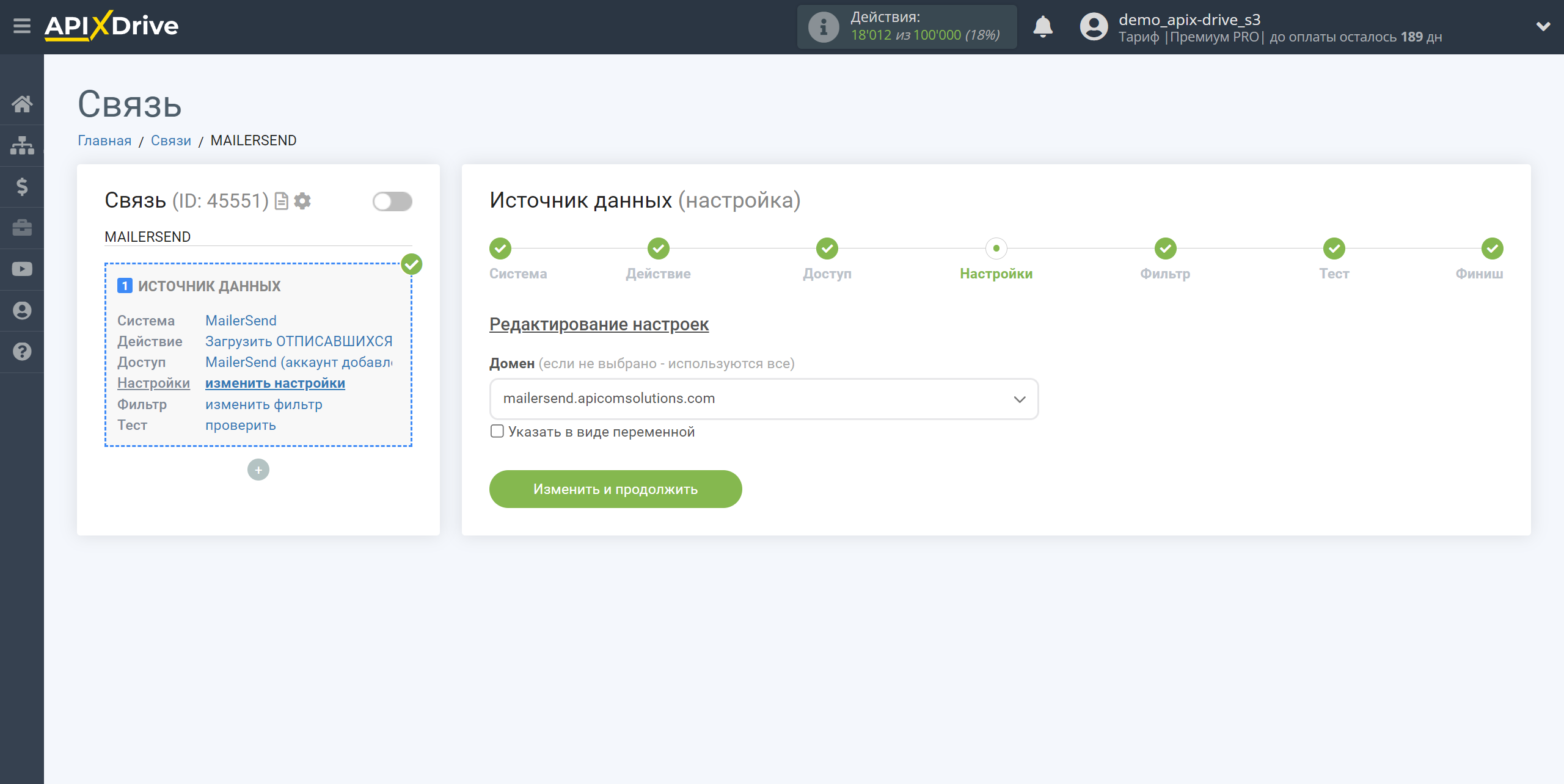Open the home dashboard icon

(22, 104)
